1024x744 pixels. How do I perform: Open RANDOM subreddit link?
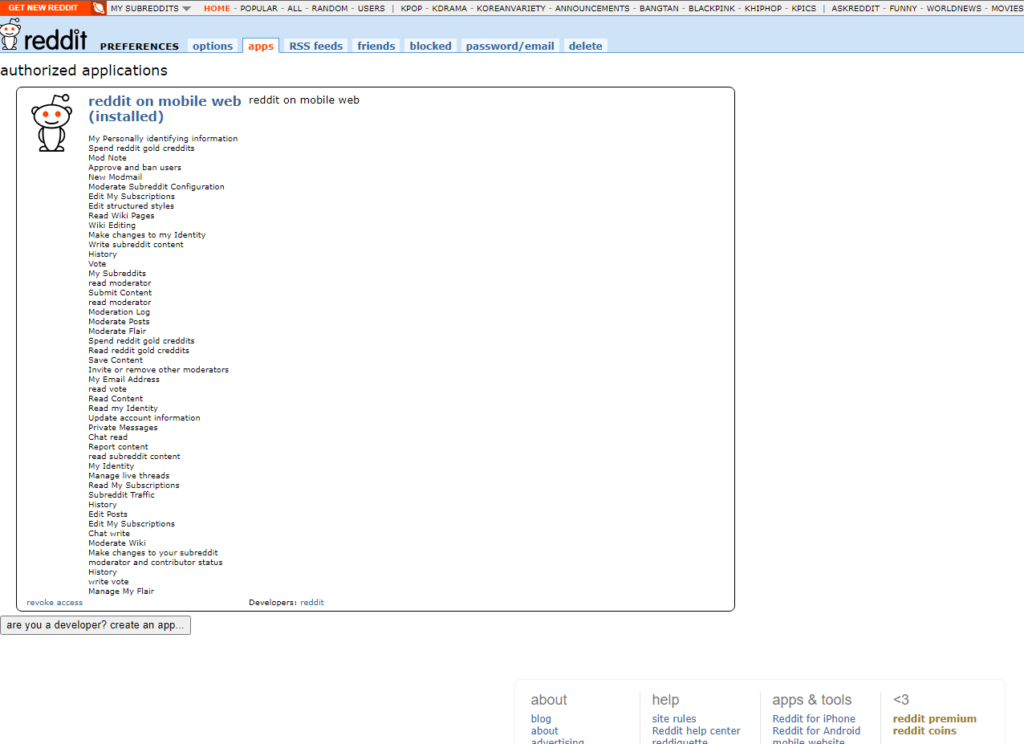click(x=330, y=8)
